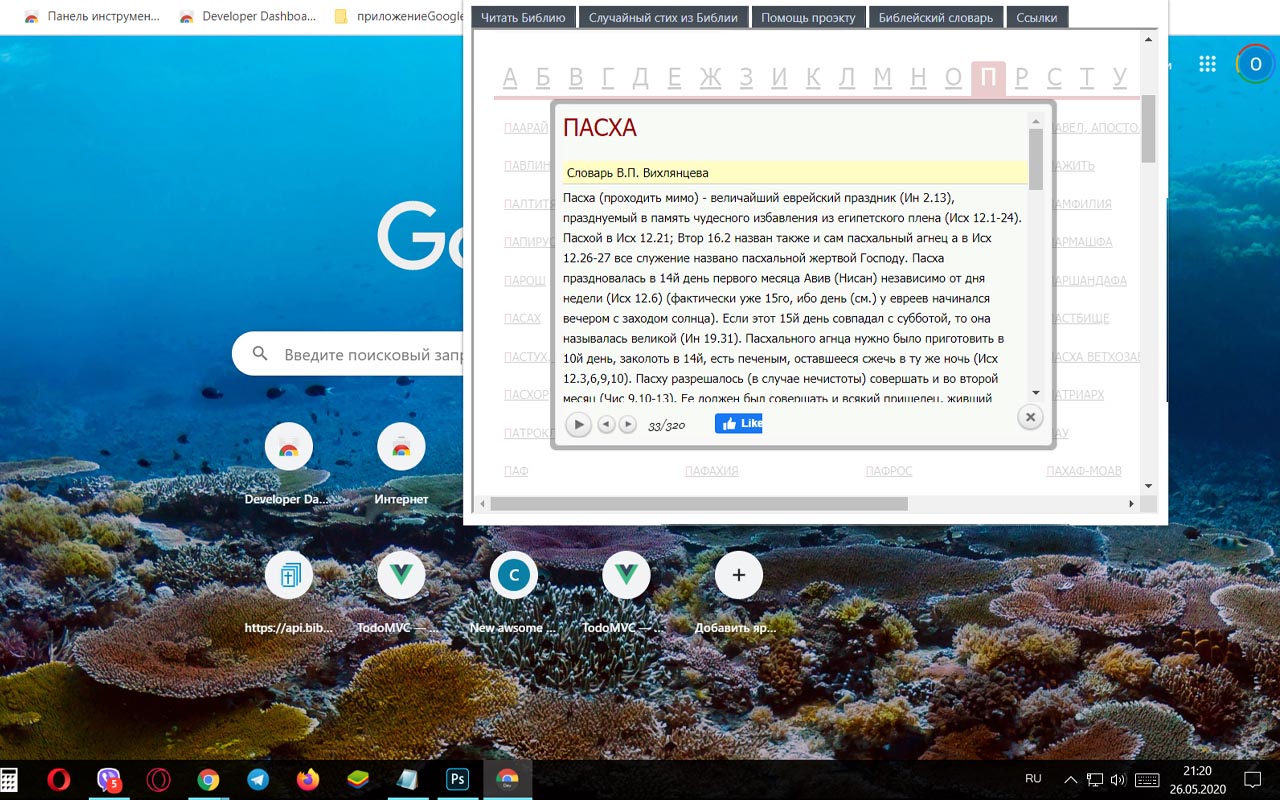Click the extension horizontal scrollbar thumb
This screenshot has height=800, width=1280.
click(699, 504)
